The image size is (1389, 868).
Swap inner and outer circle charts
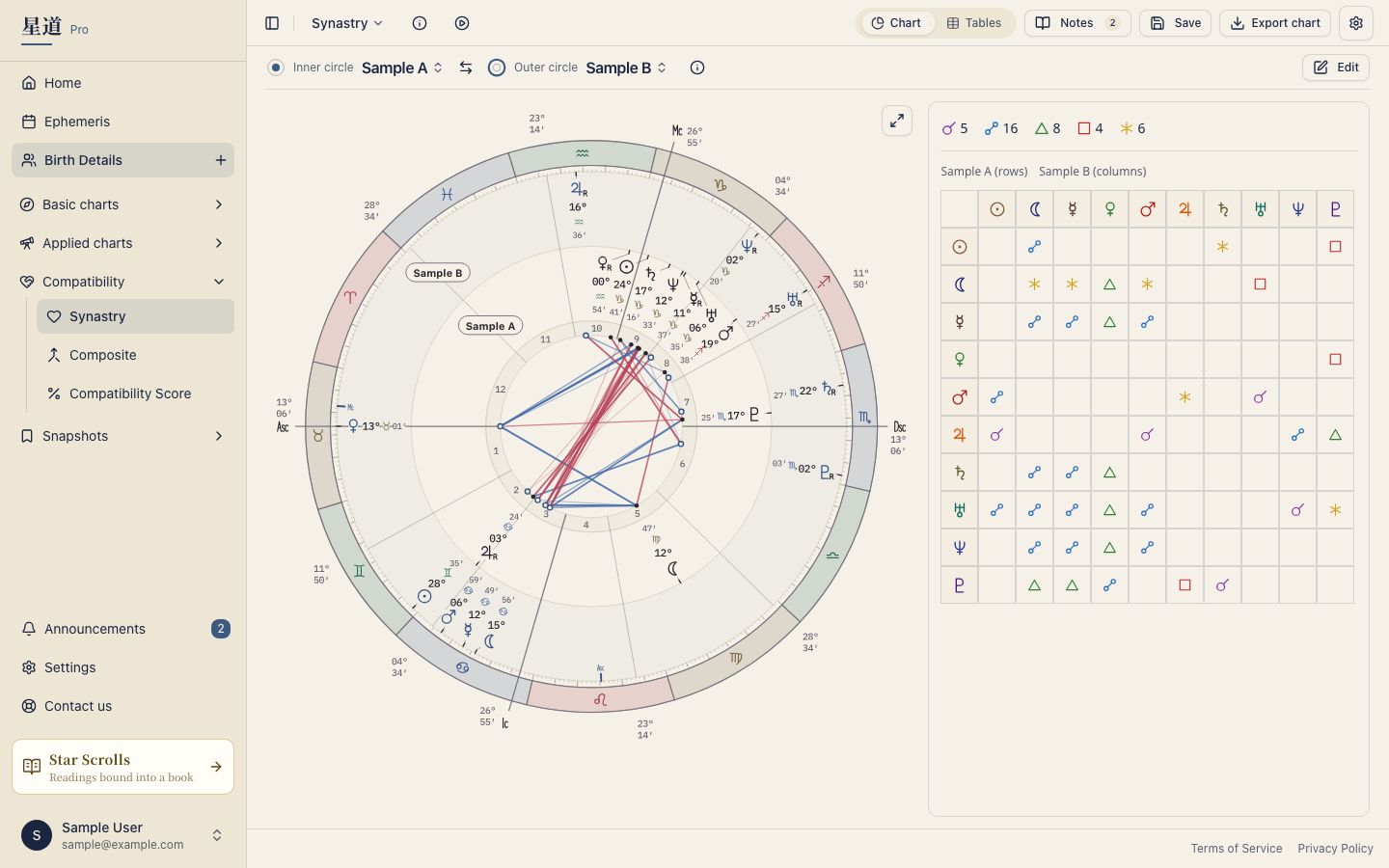coord(466,68)
